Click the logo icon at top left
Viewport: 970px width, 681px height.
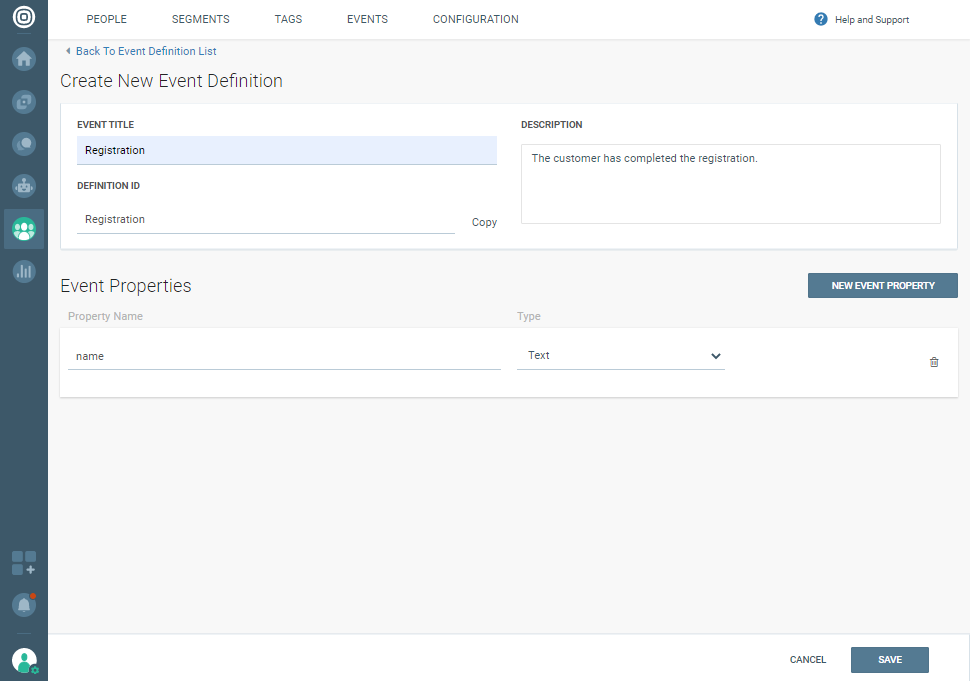[24, 18]
